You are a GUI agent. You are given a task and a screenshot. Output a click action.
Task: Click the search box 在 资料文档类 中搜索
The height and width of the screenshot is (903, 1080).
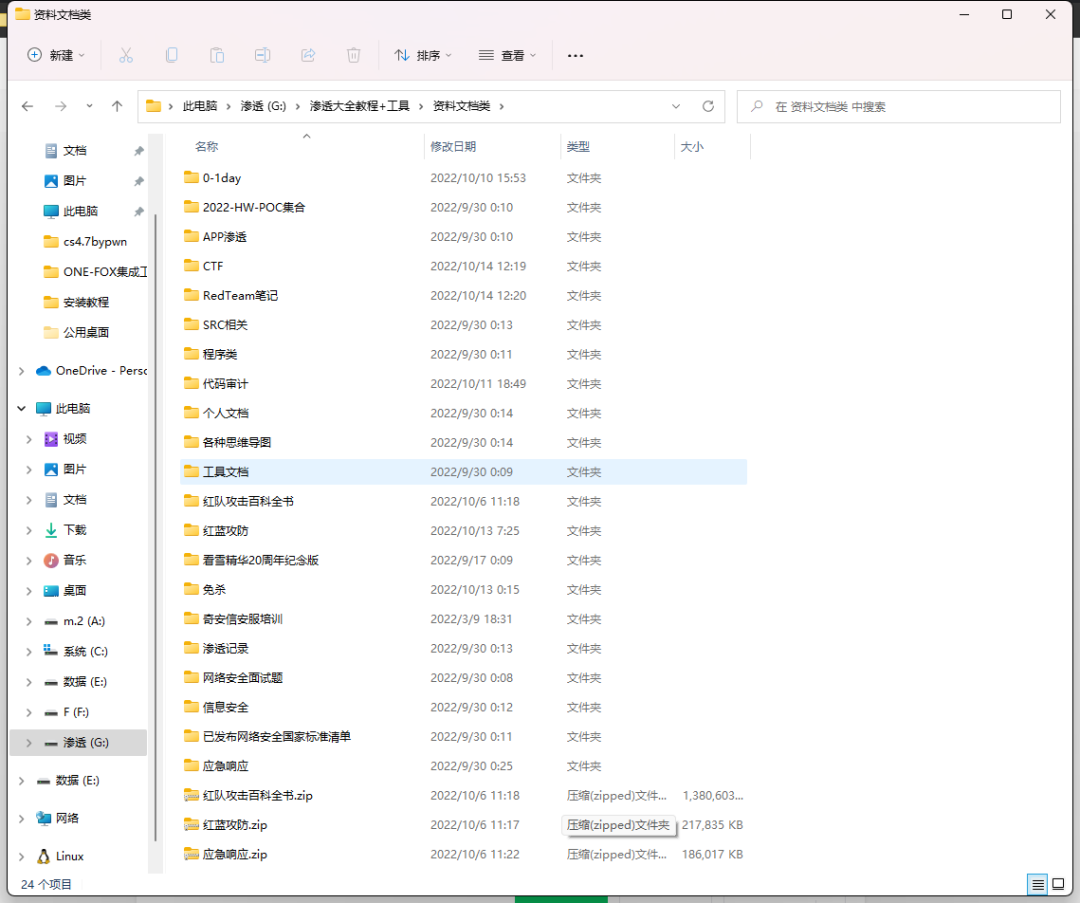tap(899, 107)
